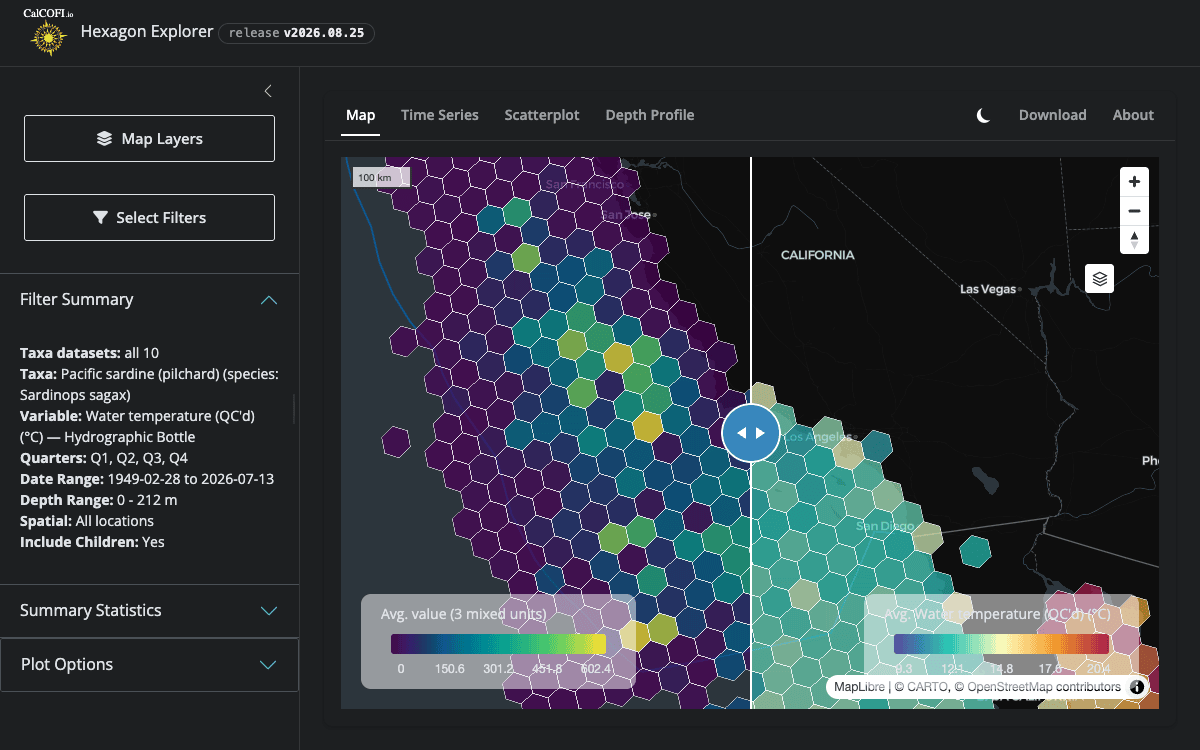Switch to the Map tab
Viewport: 1200px width, 750px height.
pos(360,115)
